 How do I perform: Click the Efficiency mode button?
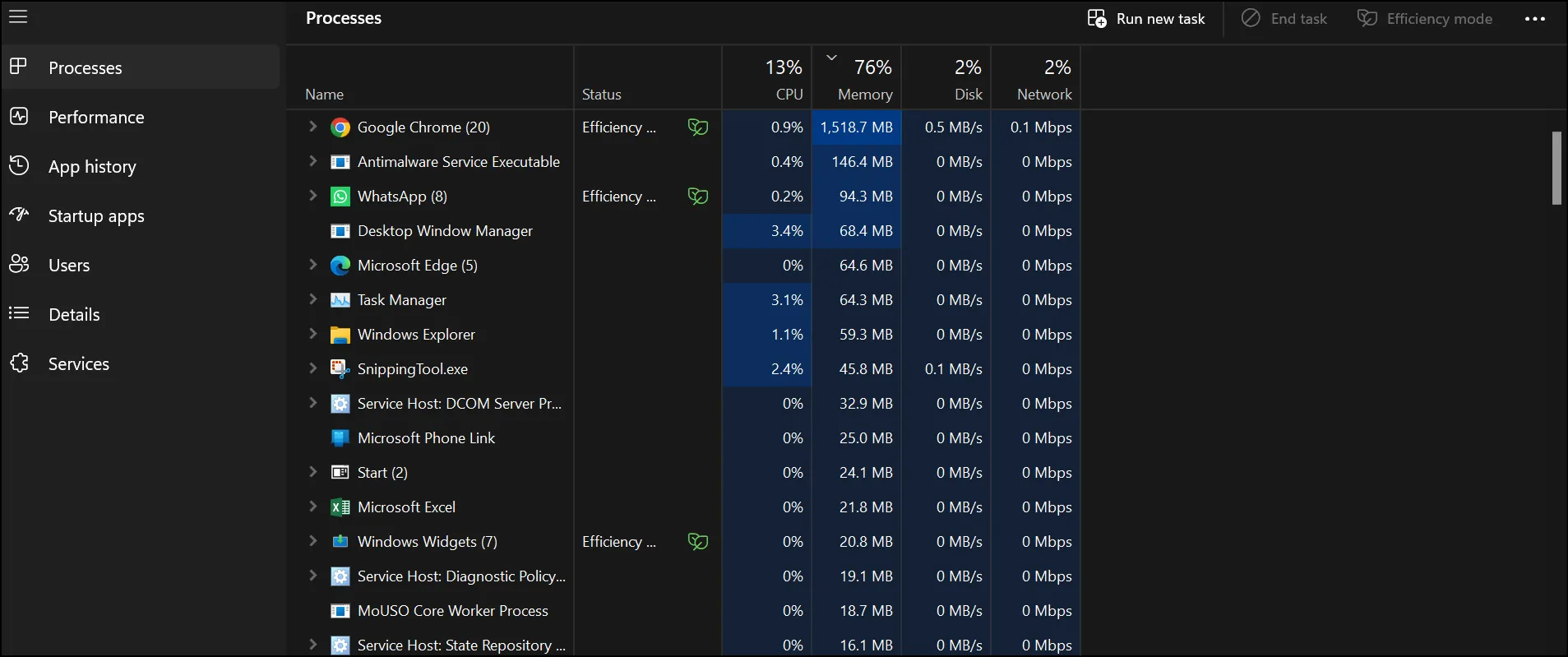pos(1424,18)
